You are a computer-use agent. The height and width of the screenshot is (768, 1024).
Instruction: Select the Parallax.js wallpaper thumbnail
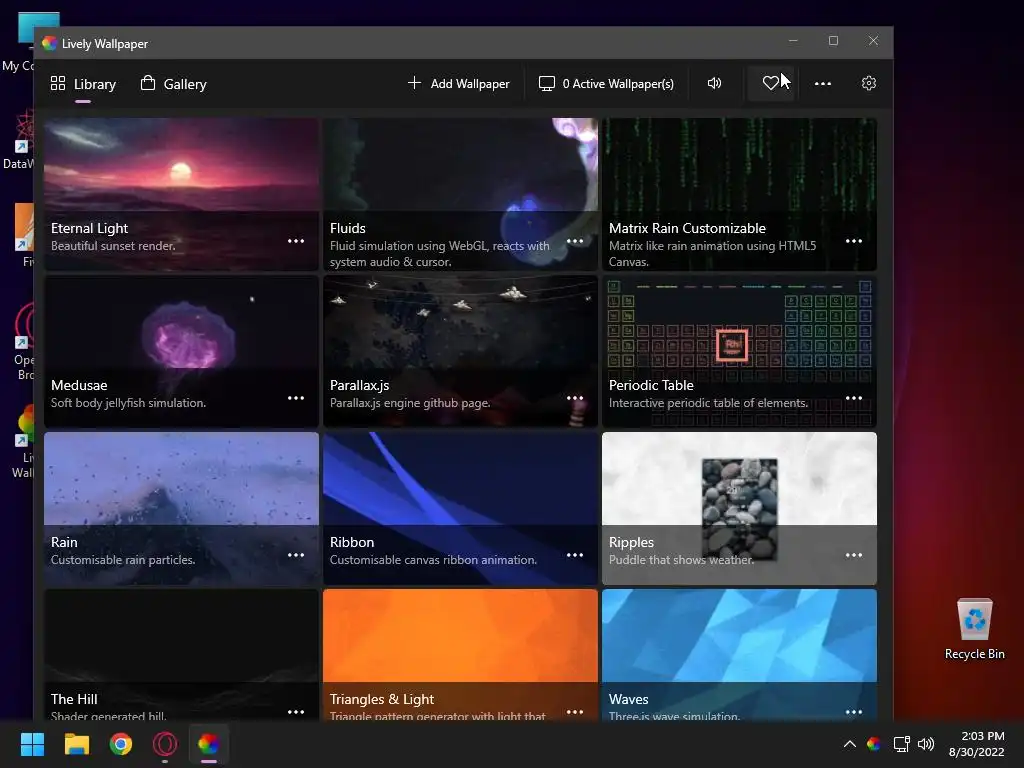tap(460, 351)
